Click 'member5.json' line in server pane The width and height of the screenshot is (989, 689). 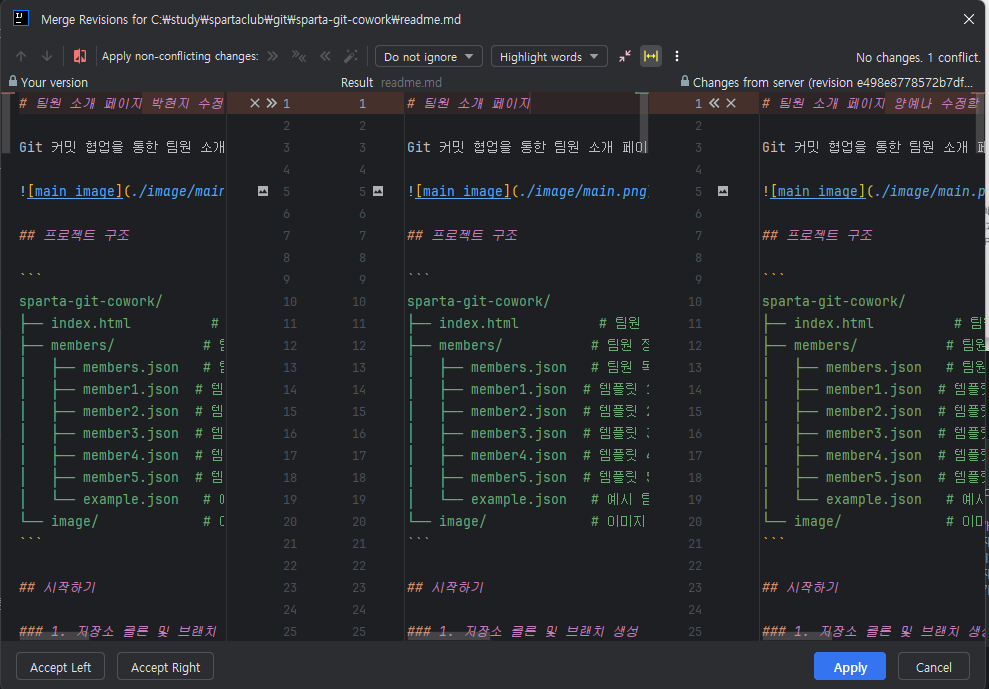[874, 477]
